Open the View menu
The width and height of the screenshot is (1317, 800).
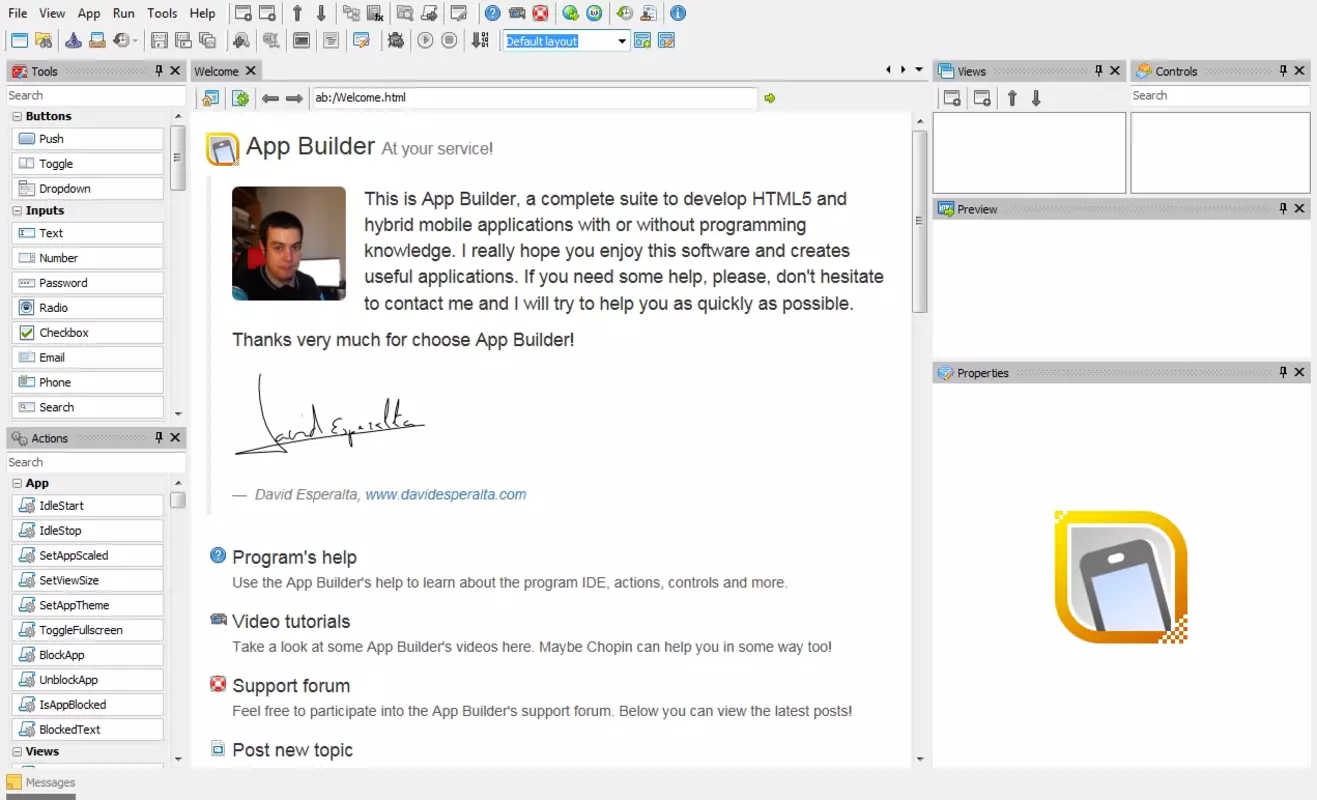[x=52, y=14]
